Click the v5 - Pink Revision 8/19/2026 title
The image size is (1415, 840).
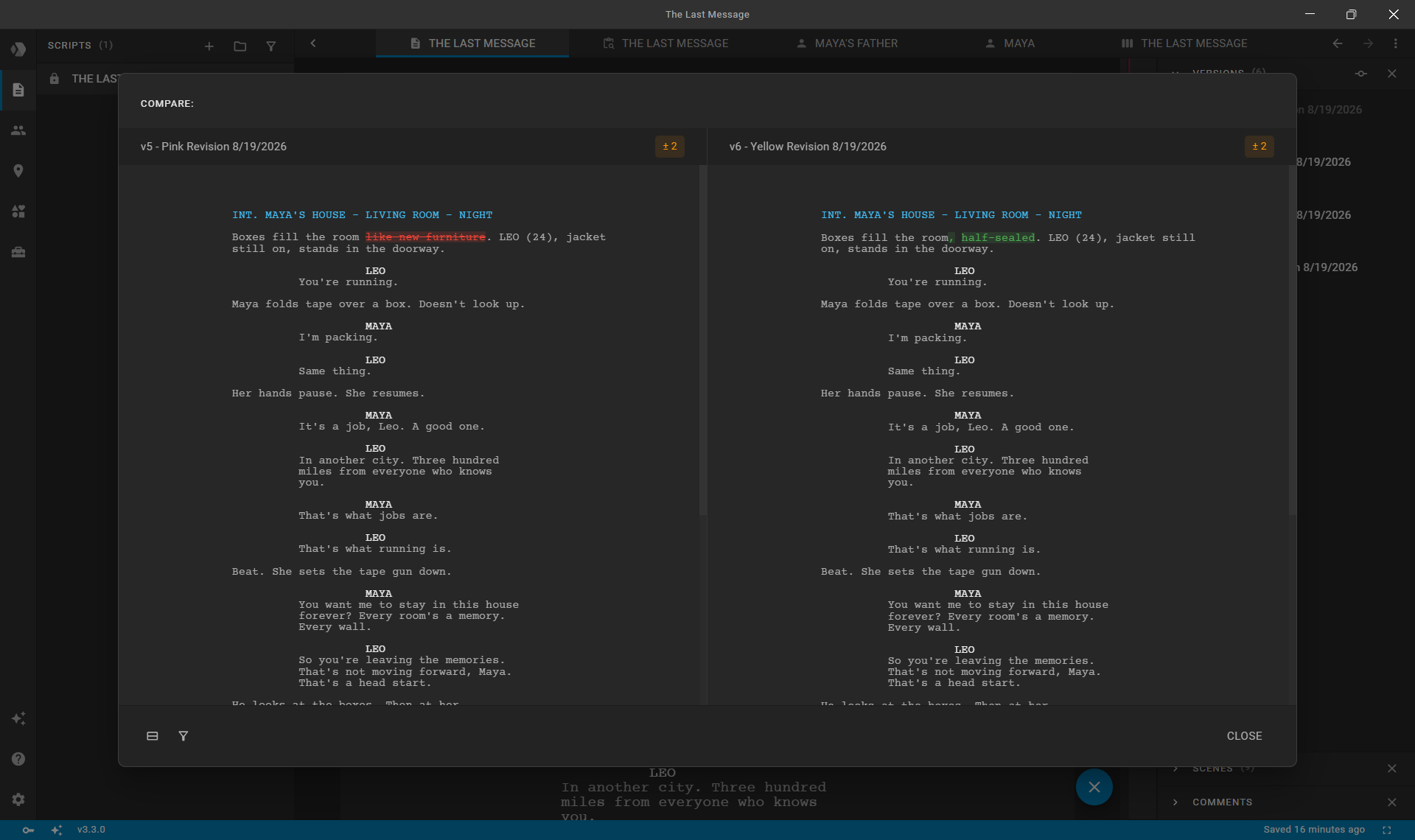214,147
